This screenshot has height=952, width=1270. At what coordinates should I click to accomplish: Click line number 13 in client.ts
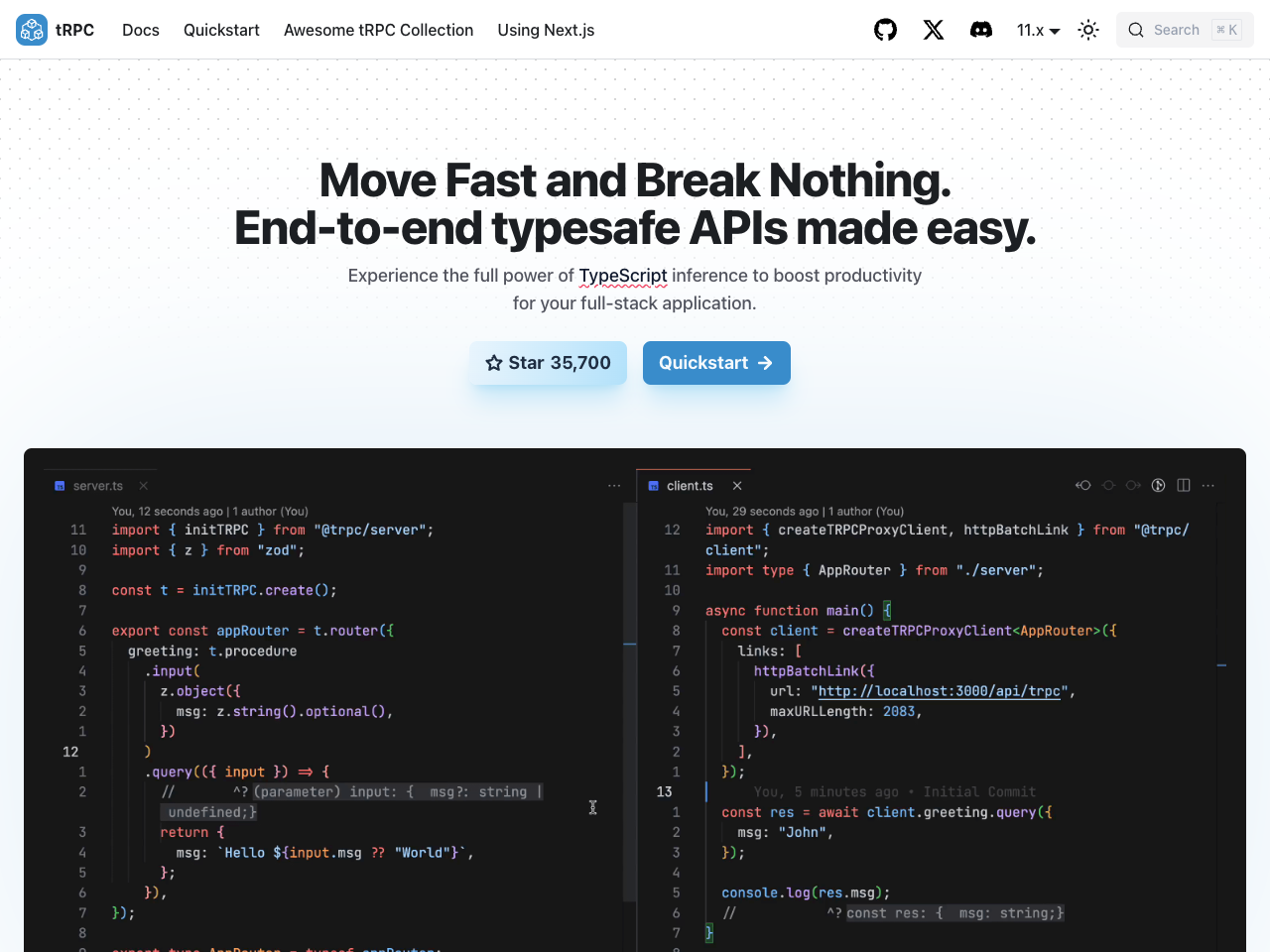pyautogui.click(x=664, y=792)
